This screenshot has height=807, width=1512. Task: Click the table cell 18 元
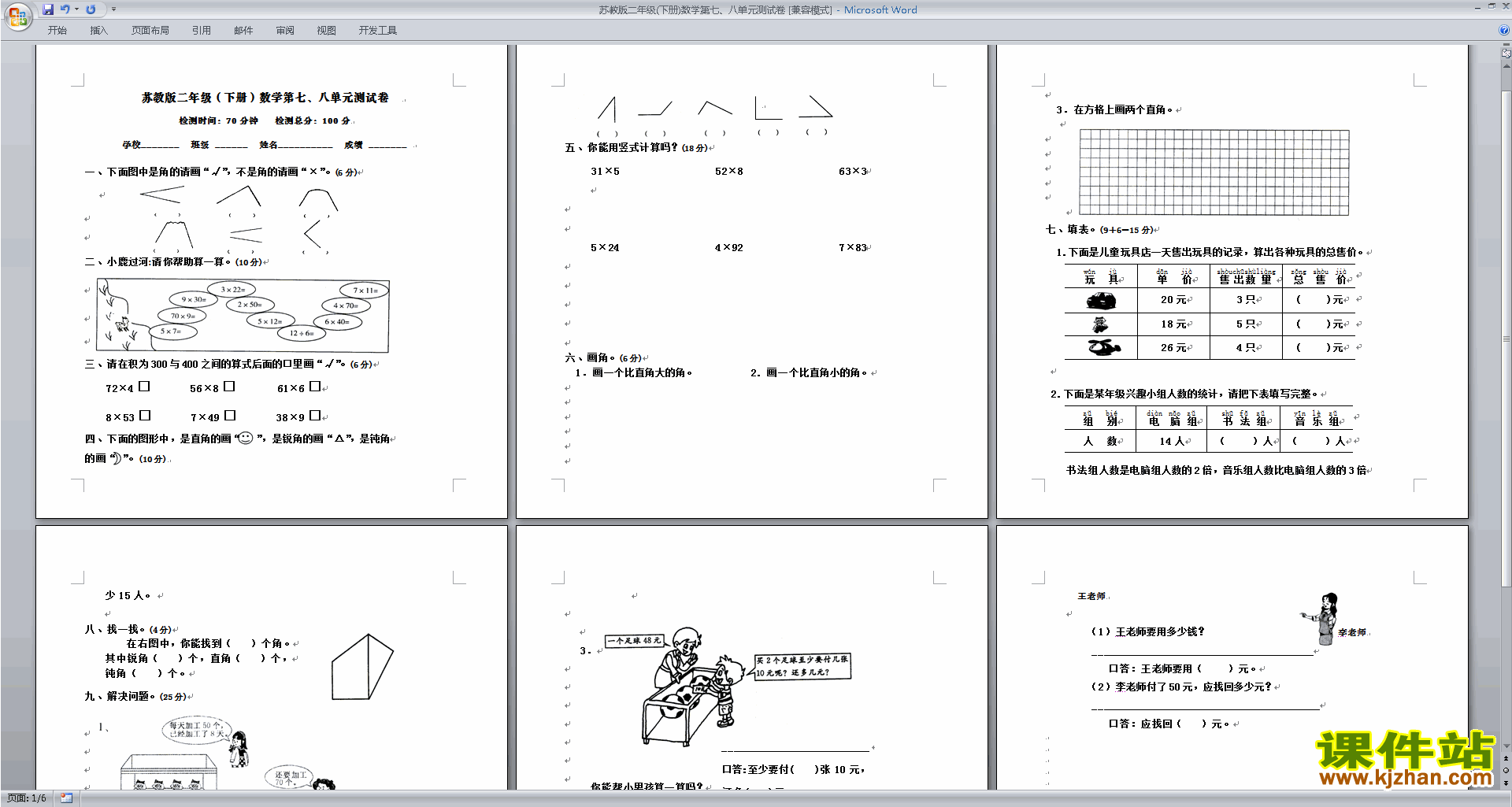coord(1173,324)
